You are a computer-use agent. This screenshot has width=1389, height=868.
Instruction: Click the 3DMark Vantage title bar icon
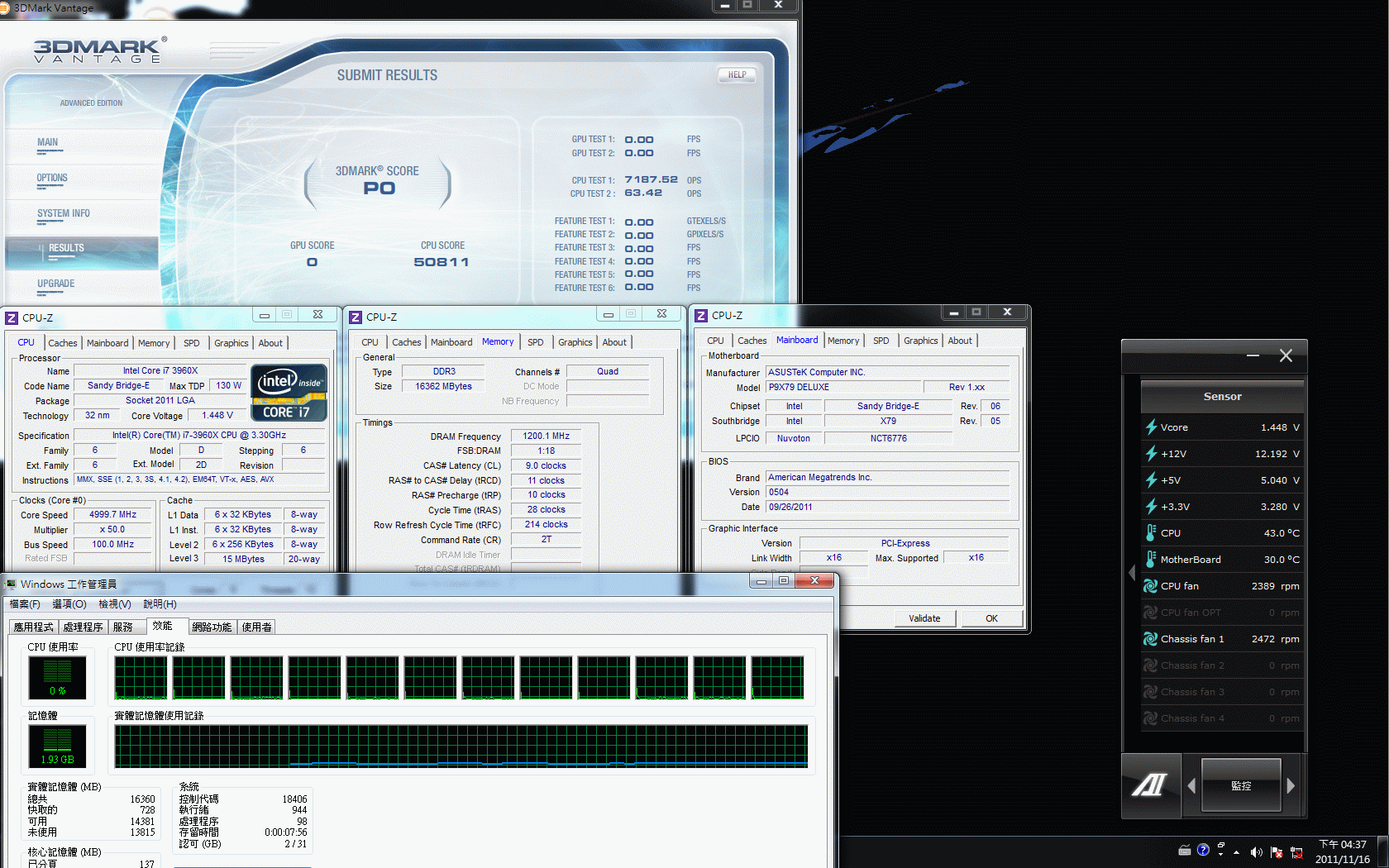[x=4, y=7]
